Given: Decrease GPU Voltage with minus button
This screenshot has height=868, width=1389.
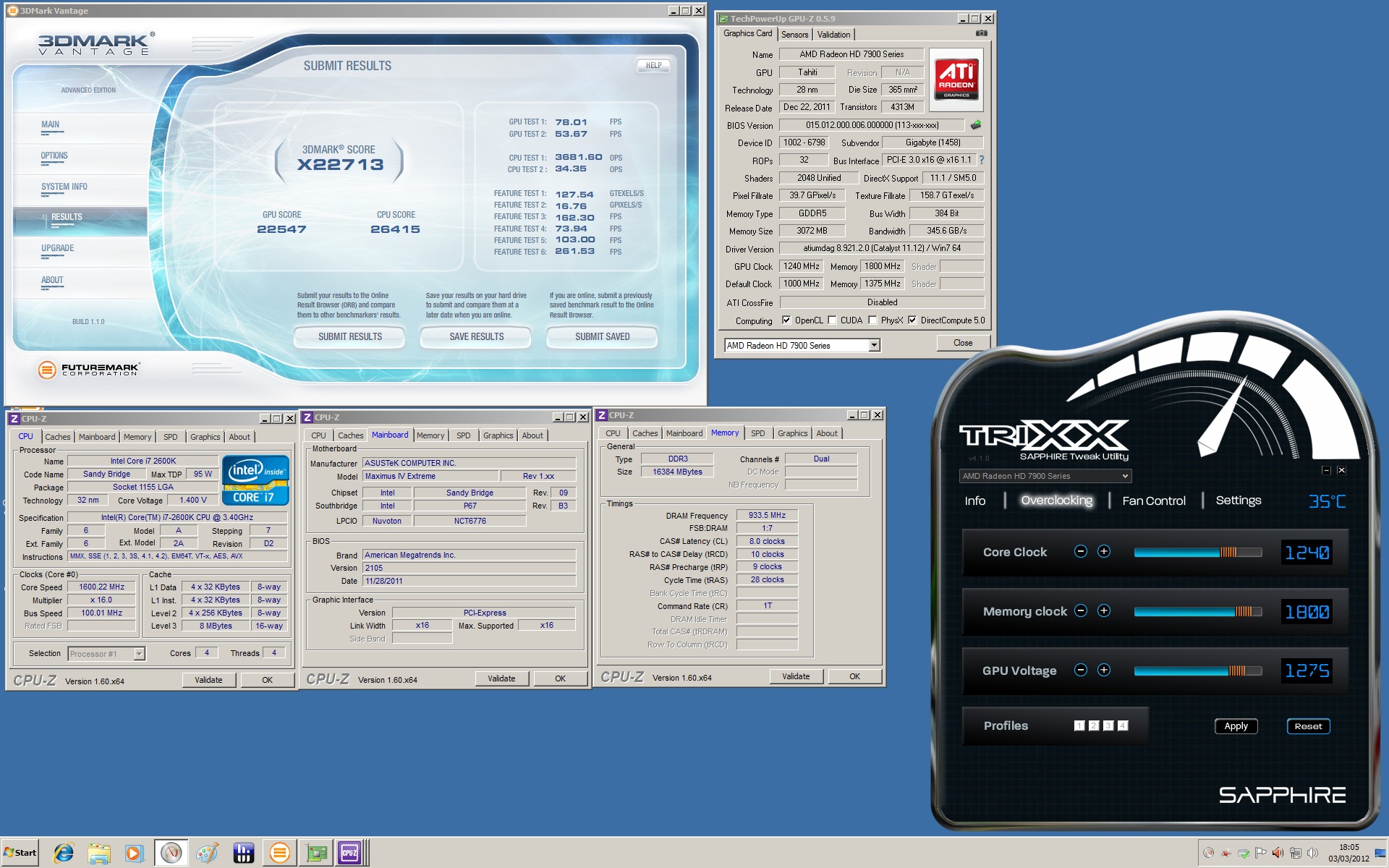Looking at the screenshot, I should tap(1081, 671).
